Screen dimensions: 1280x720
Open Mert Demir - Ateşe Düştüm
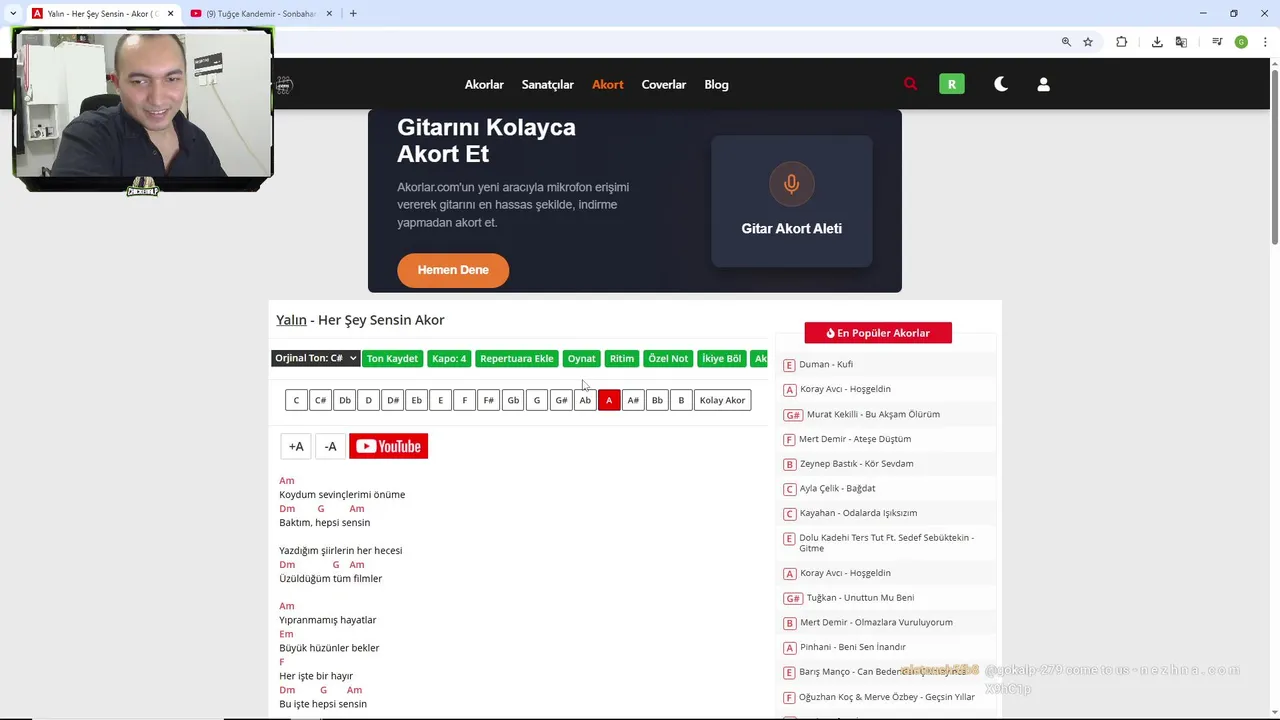[855, 439]
